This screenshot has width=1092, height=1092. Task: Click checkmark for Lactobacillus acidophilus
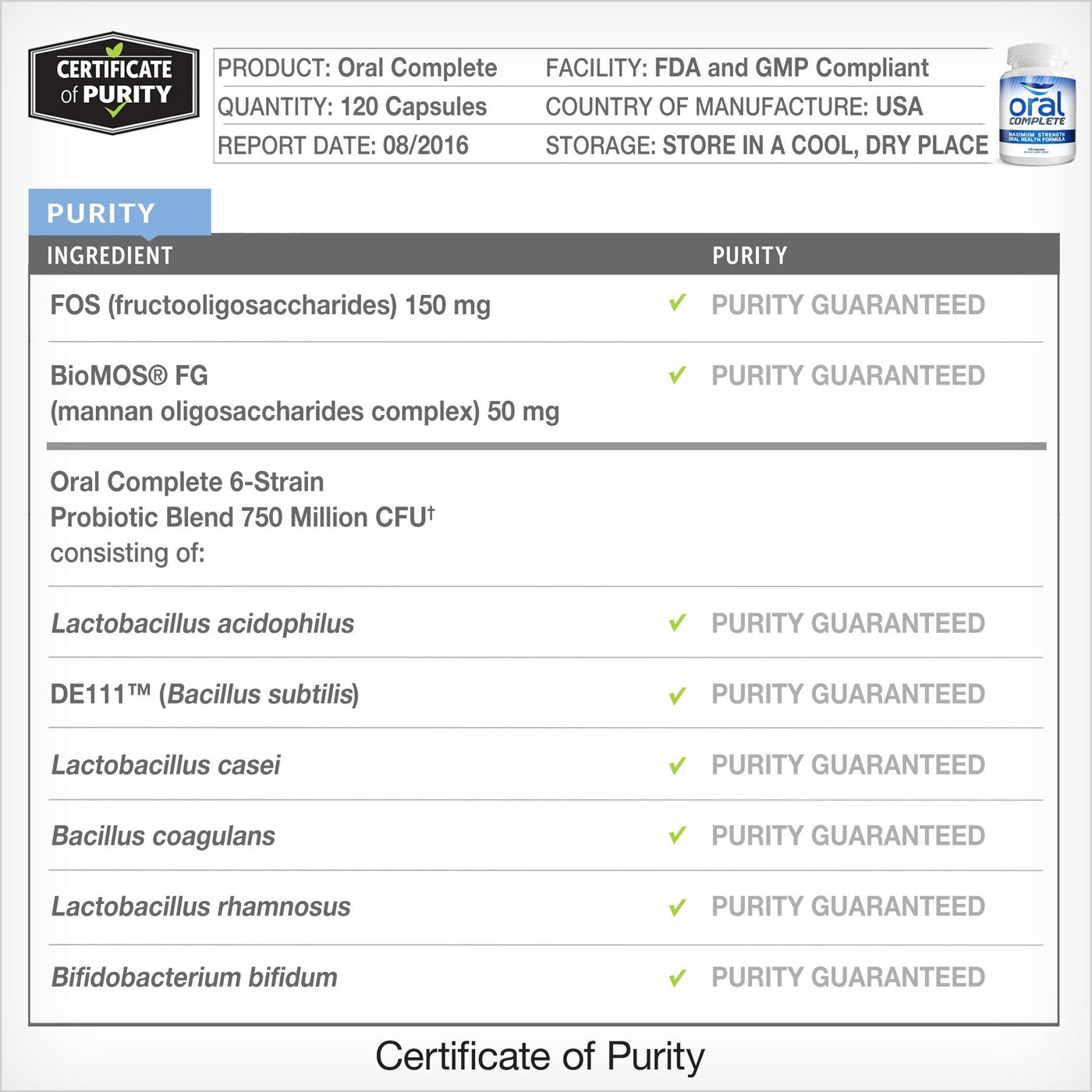(x=677, y=623)
